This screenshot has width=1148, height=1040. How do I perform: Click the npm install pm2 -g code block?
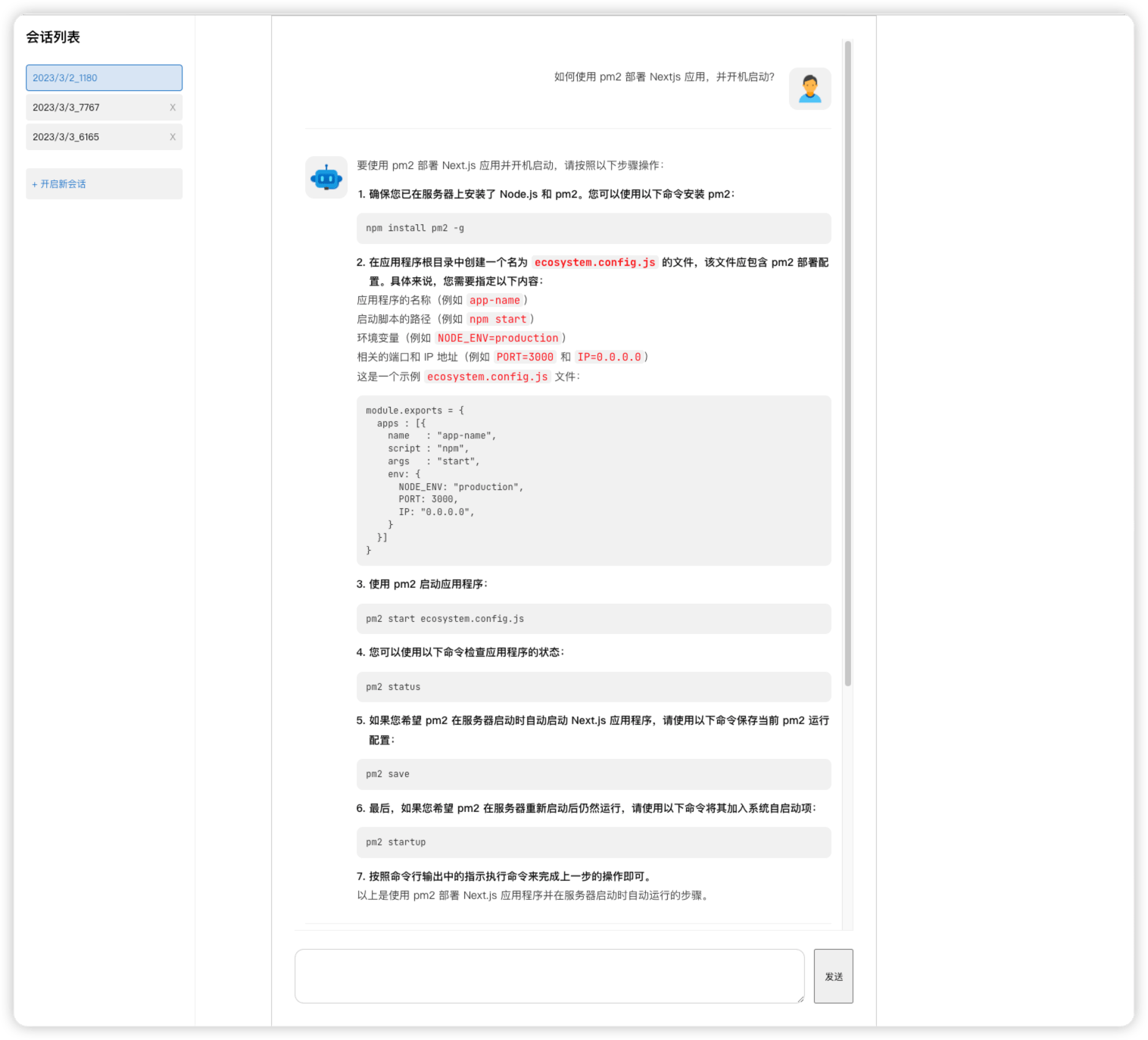click(x=593, y=228)
